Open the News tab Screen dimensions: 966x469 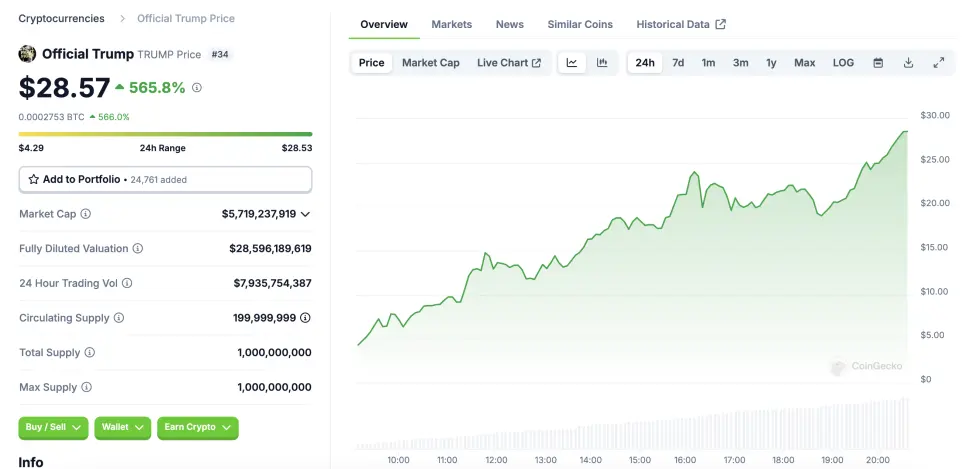509,25
